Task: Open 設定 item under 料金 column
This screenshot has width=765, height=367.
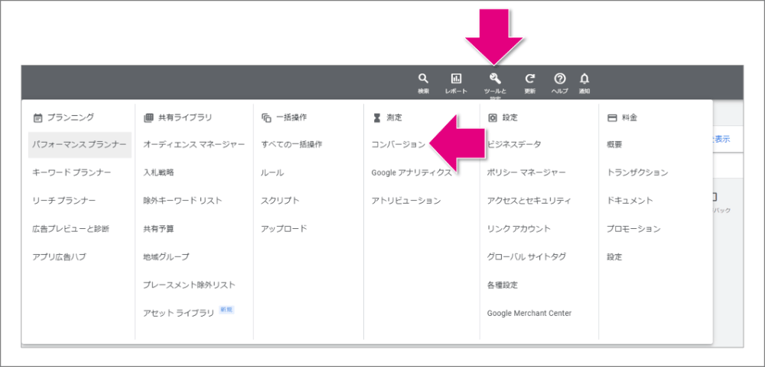Action: (614, 257)
